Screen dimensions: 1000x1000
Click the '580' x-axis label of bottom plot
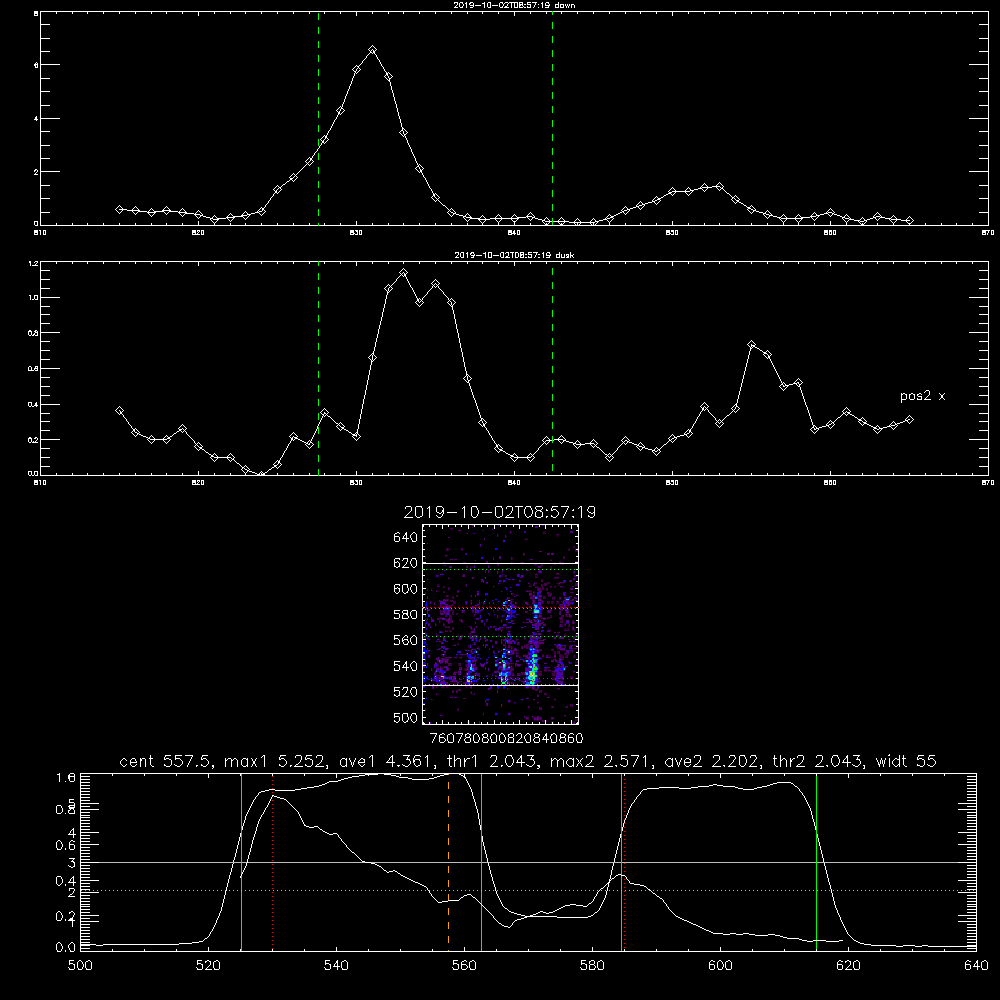(x=592, y=966)
